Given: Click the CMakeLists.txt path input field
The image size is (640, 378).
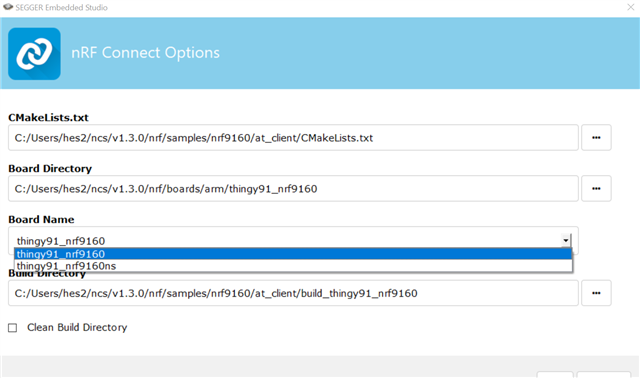Looking at the screenshot, I should coord(293,138).
